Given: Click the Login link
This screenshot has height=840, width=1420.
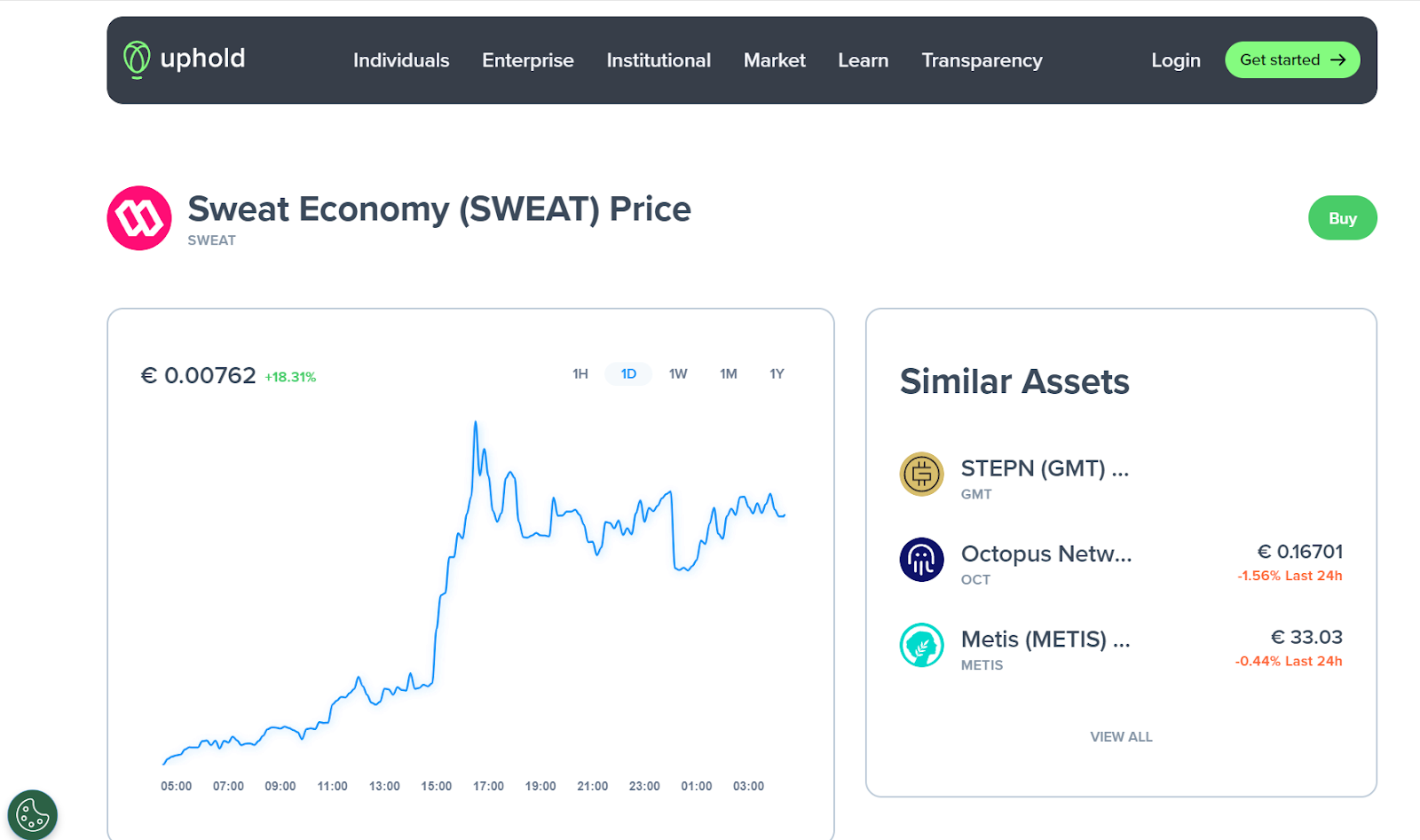Looking at the screenshot, I should pyautogui.click(x=1175, y=60).
